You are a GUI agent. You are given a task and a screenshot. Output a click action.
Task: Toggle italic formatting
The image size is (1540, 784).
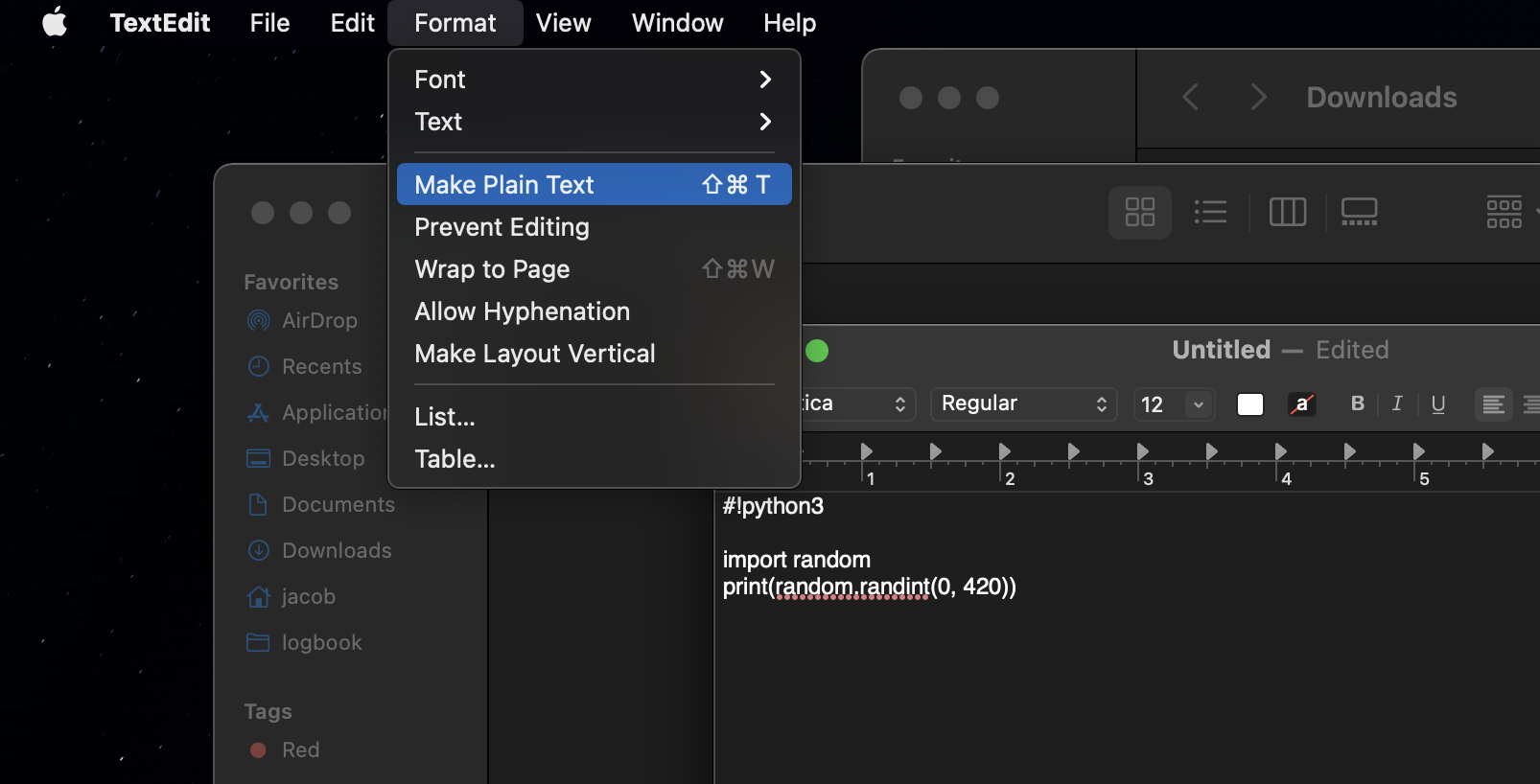coord(1397,404)
